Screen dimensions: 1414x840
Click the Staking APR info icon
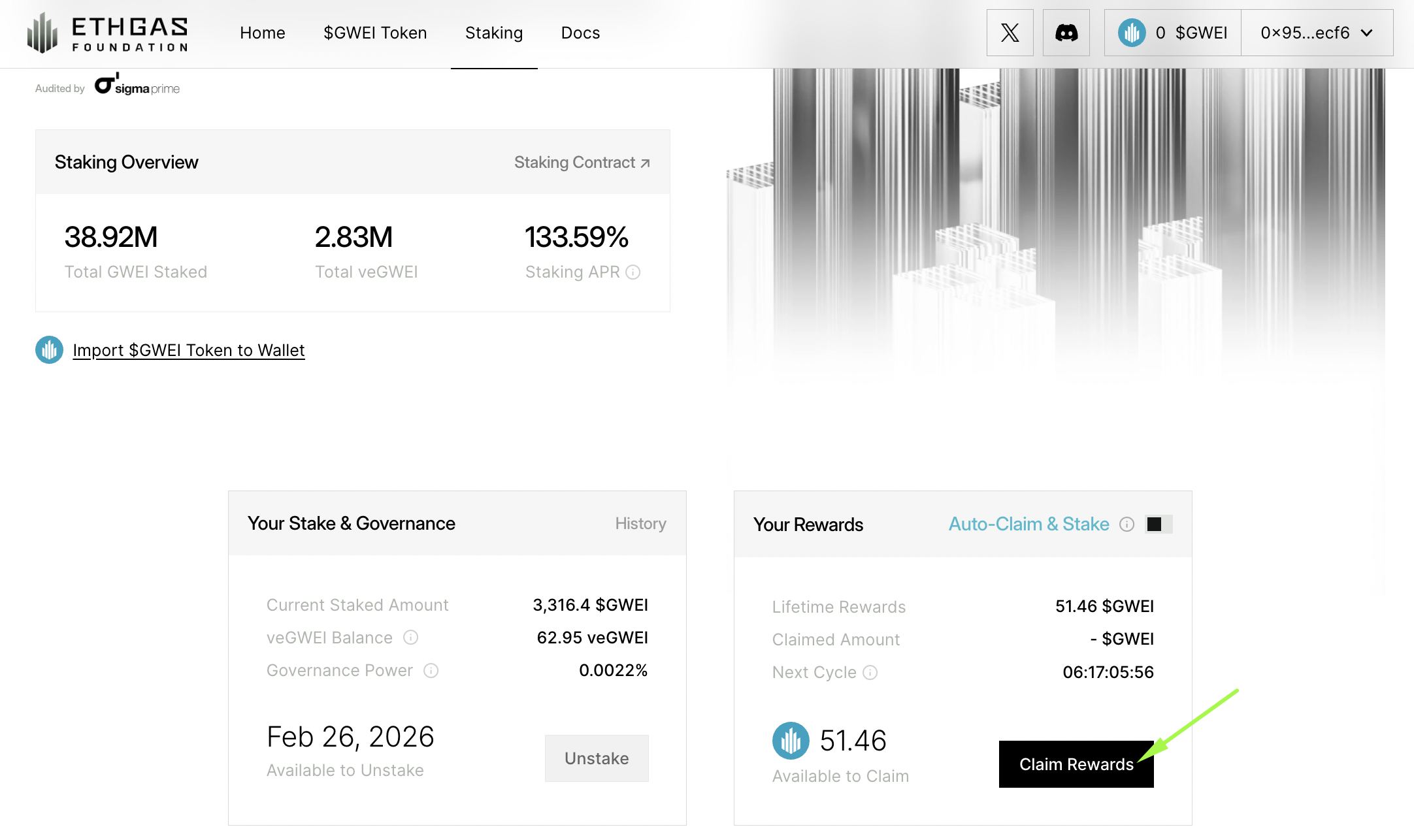(x=633, y=272)
